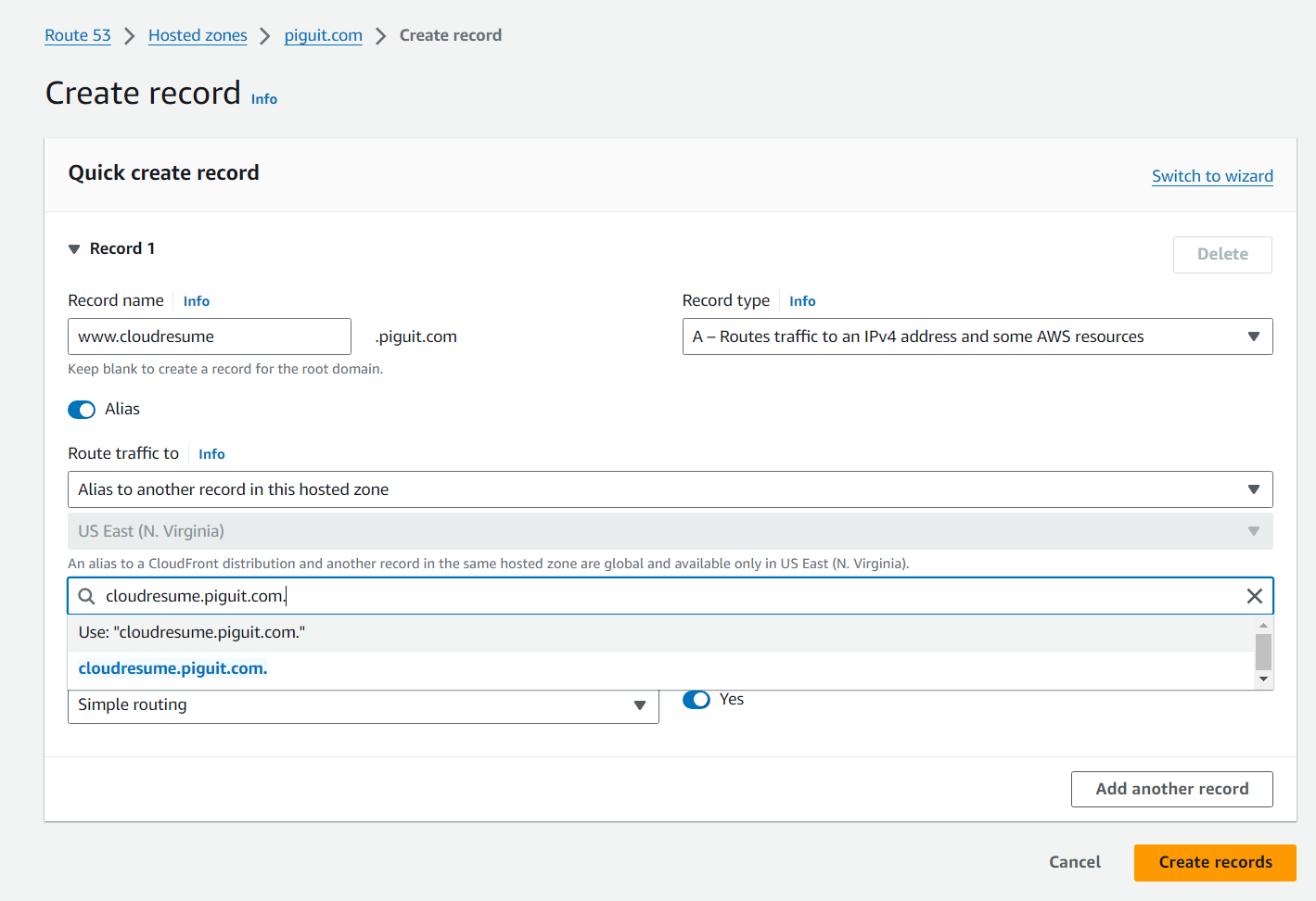
Task: Open the Route traffic to endpoint dropdown
Action: [671, 489]
